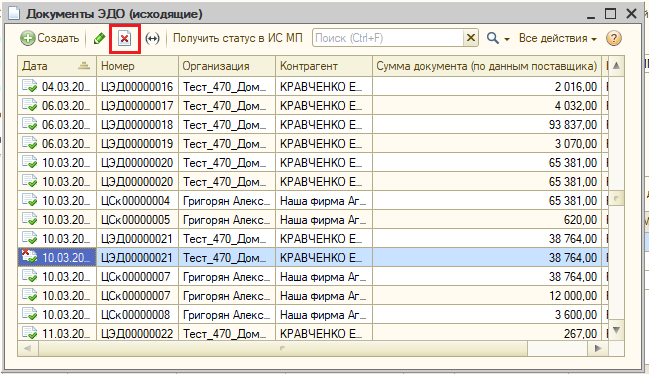Select cell ЦЭД00000017
This screenshot has width=649, height=374.
point(137,105)
